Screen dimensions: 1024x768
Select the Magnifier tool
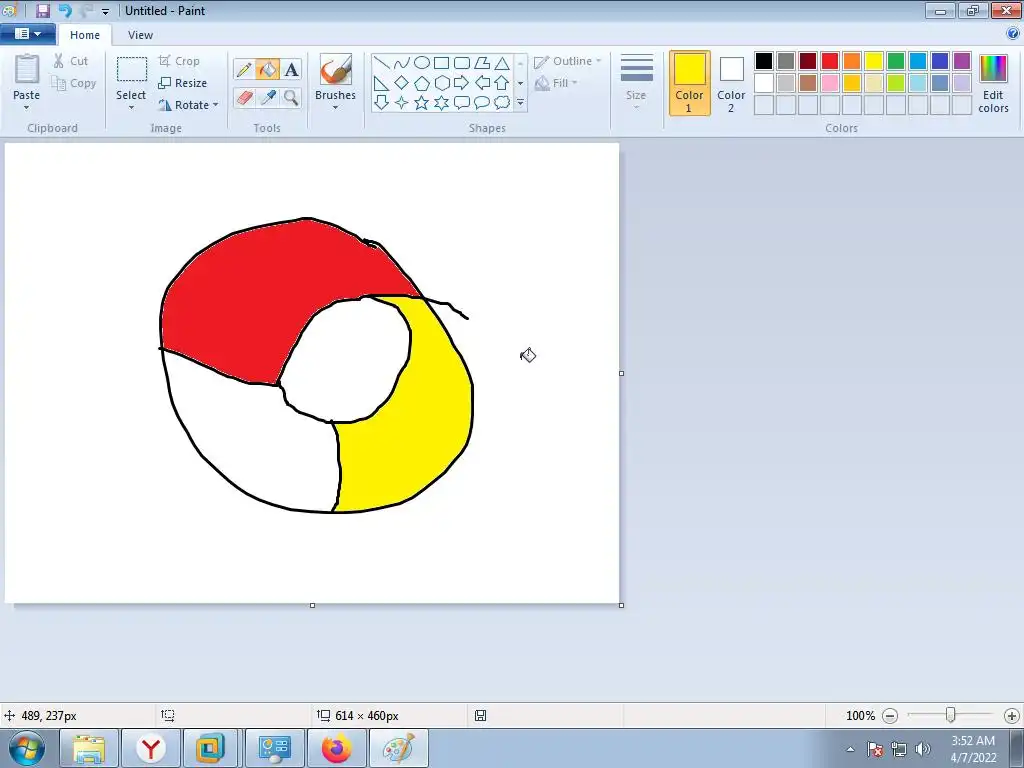click(291, 98)
